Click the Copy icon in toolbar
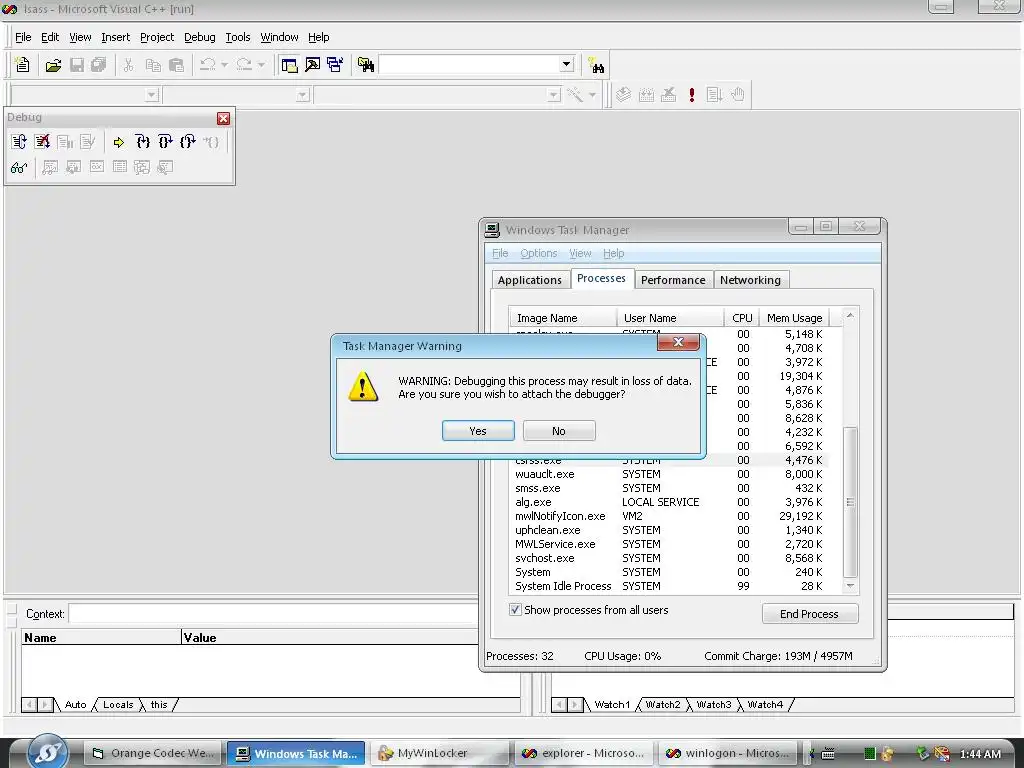 [x=153, y=65]
